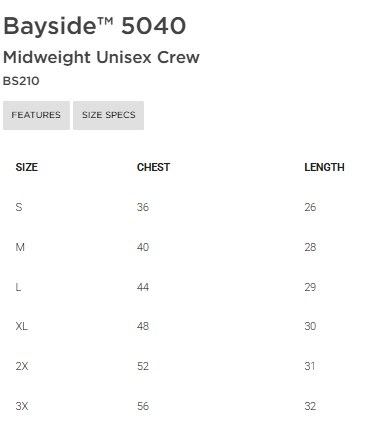The width and height of the screenshot is (369, 424).
Task: Select the Midweight Unisex Crew subtitle
Action: [x=101, y=58]
